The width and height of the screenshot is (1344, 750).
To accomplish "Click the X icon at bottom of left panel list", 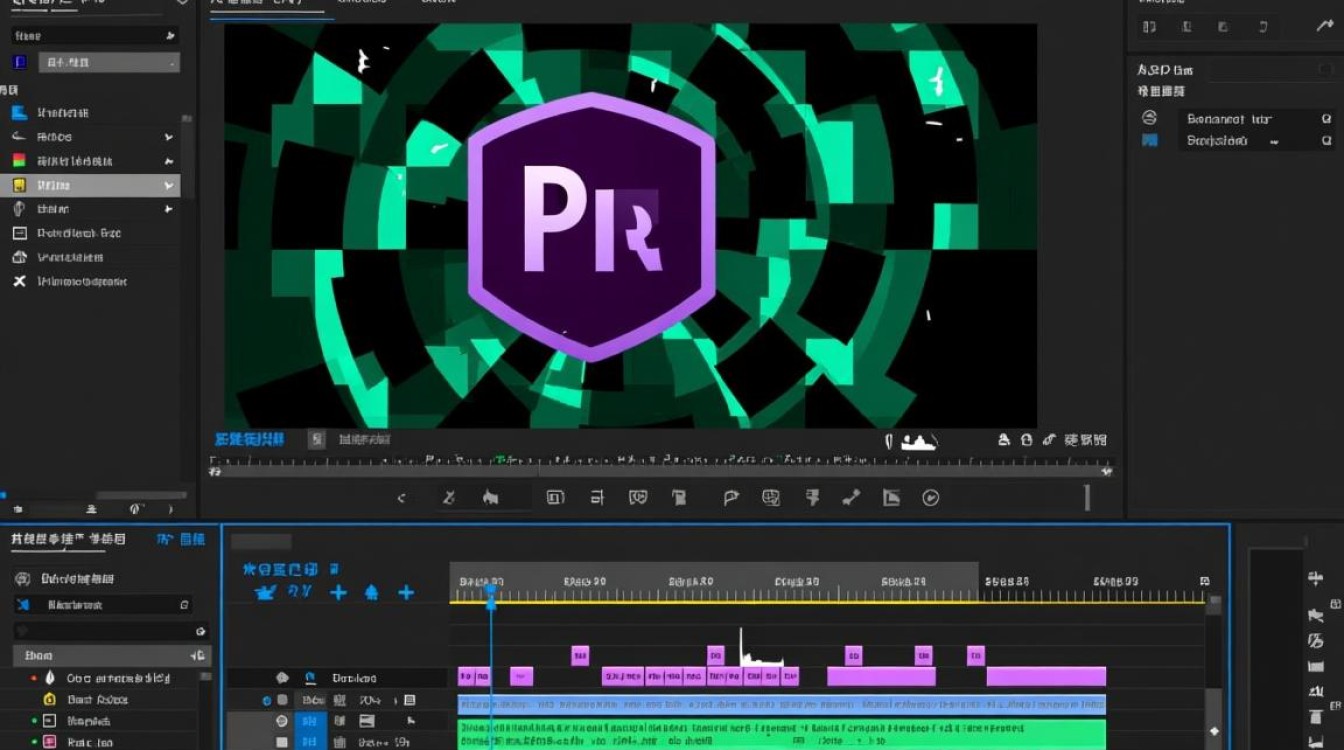I will click(19, 281).
